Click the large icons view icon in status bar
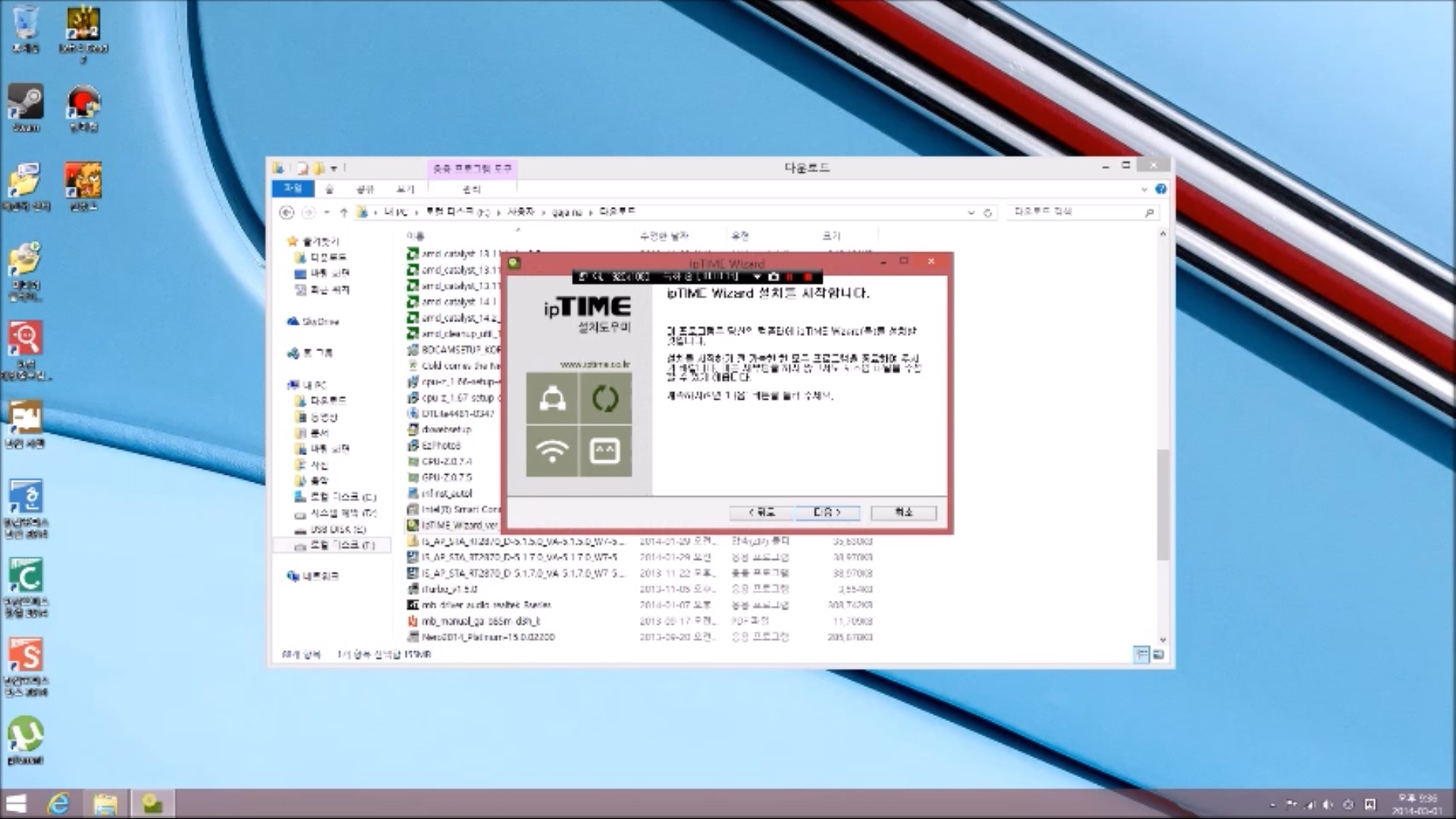This screenshot has width=1456, height=819. coord(1158,654)
